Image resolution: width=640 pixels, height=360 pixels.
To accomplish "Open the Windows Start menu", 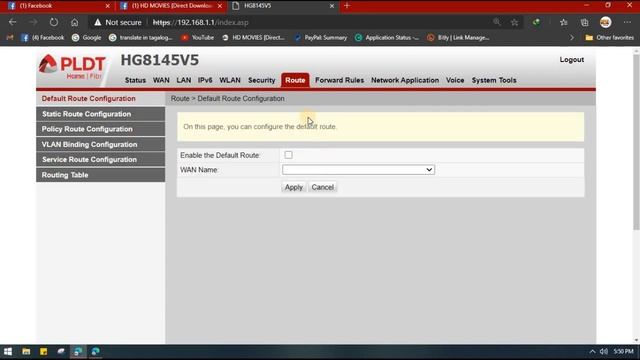I will coord(8,351).
